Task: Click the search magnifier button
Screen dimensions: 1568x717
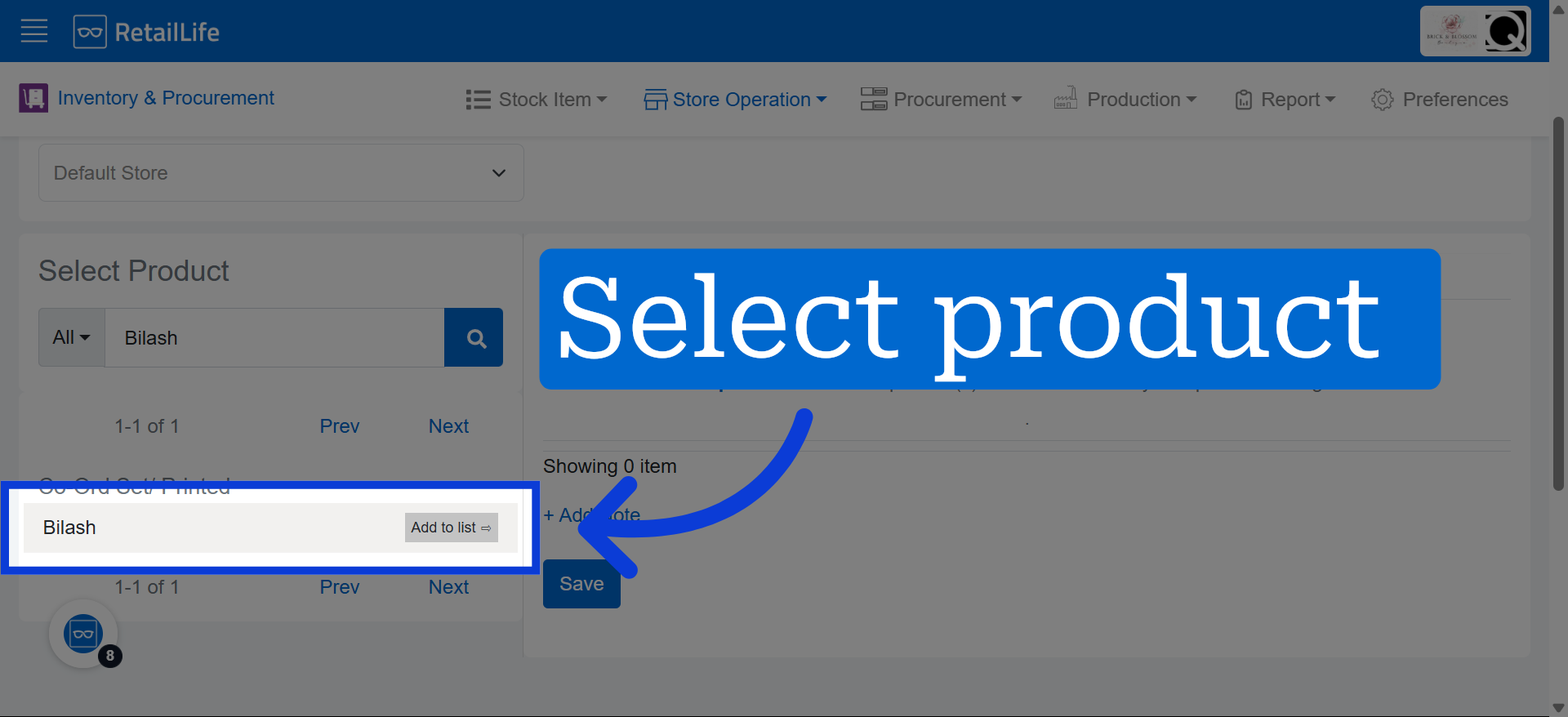Action: (474, 337)
